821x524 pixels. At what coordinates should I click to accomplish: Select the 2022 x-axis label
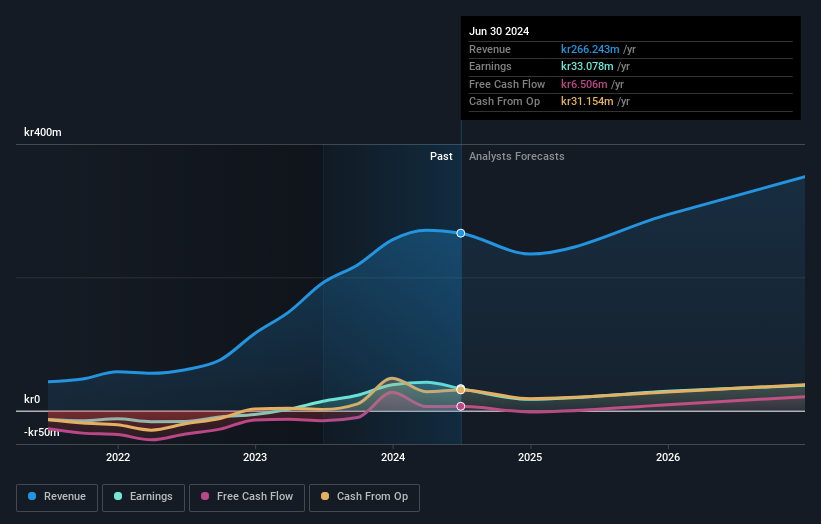(x=118, y=457)
